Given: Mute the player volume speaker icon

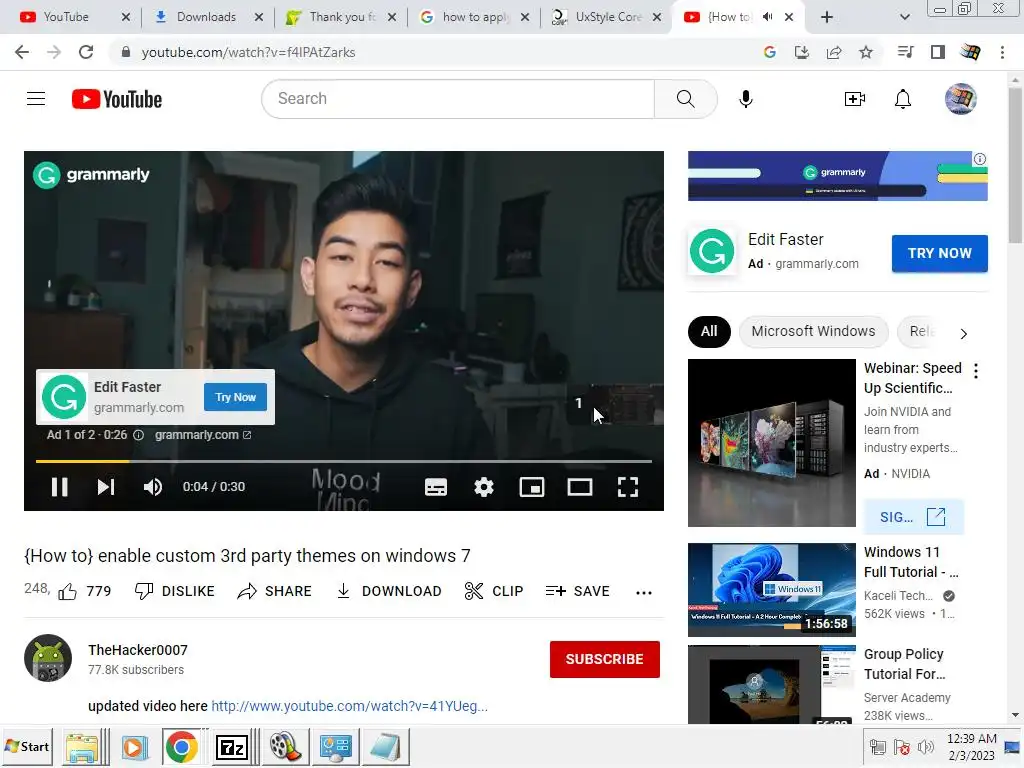Looking at the screenshot, I should pos(153,487).
